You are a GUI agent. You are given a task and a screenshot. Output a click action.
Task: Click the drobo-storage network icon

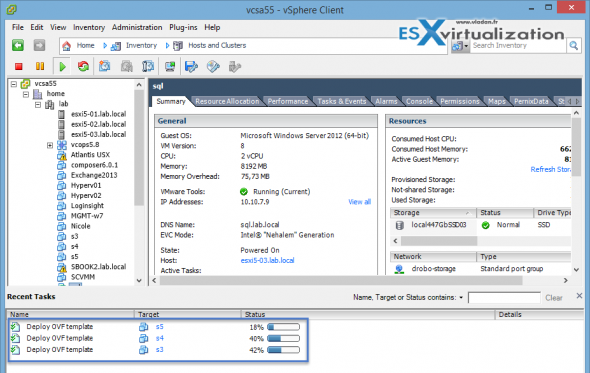click(399, 269)
